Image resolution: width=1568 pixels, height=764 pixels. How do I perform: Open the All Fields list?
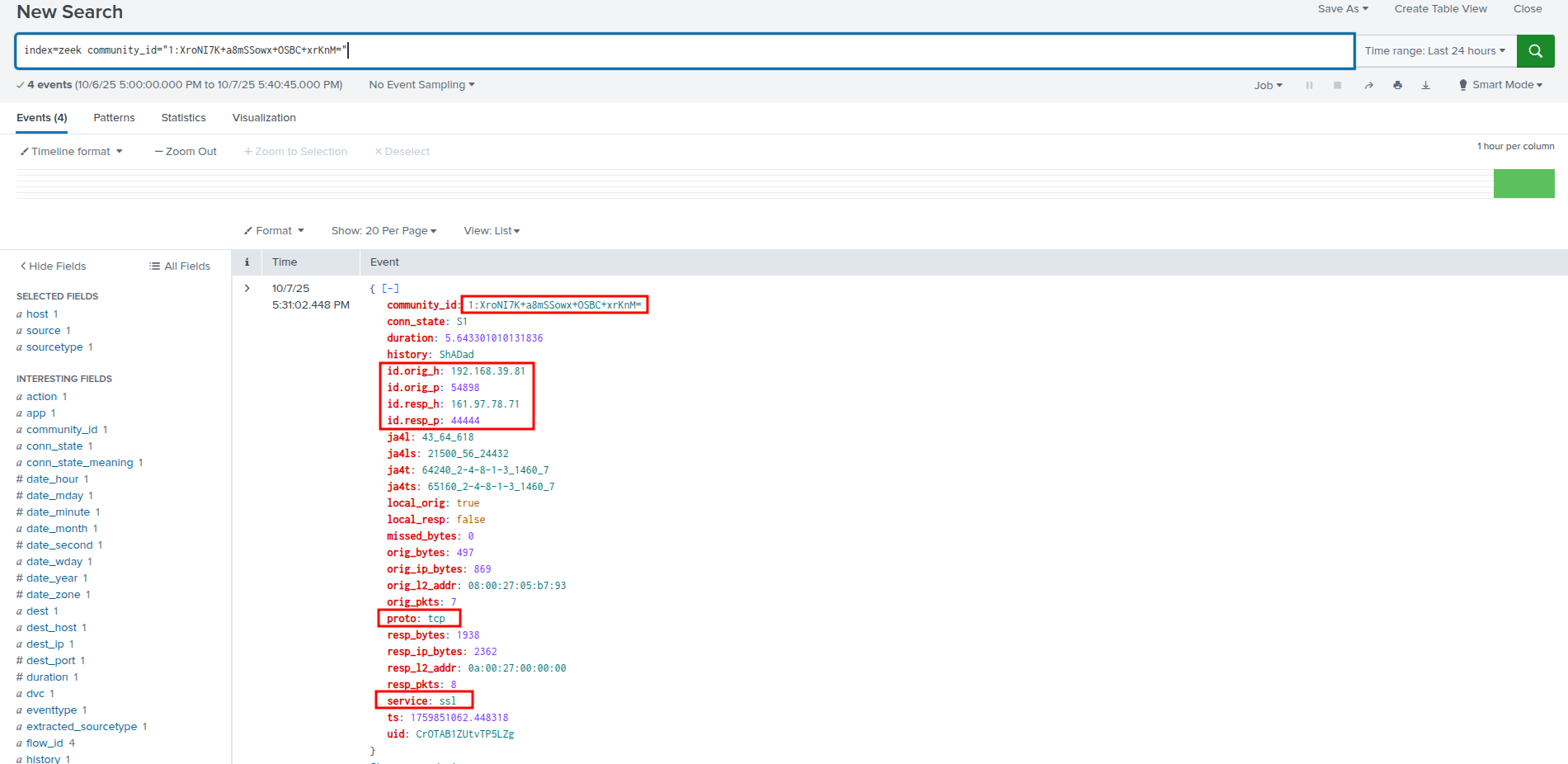pyautogui.click(x=180, y=266)
